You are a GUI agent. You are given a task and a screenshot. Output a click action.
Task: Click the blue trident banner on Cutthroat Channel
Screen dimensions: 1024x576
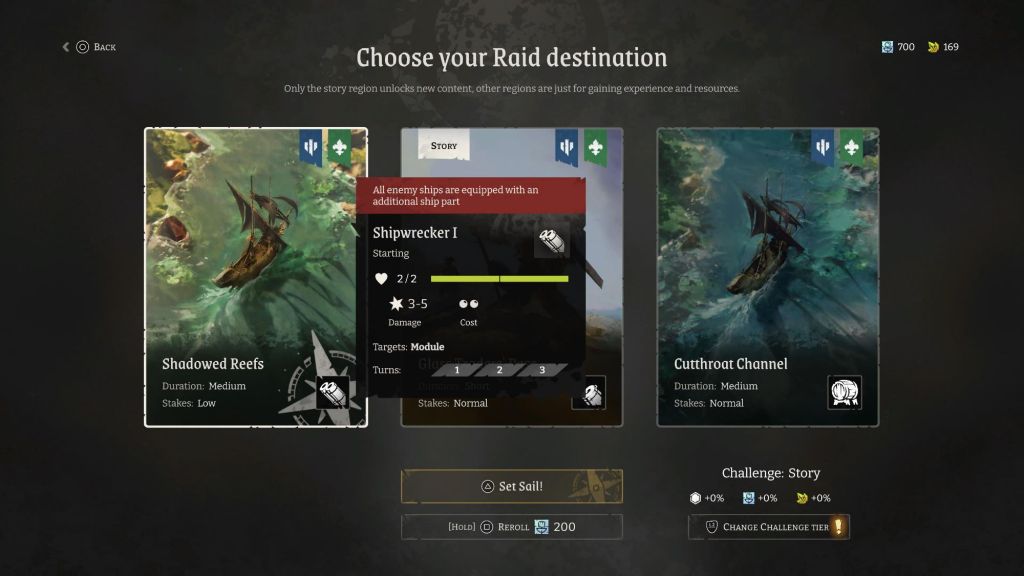coord(823,147)
